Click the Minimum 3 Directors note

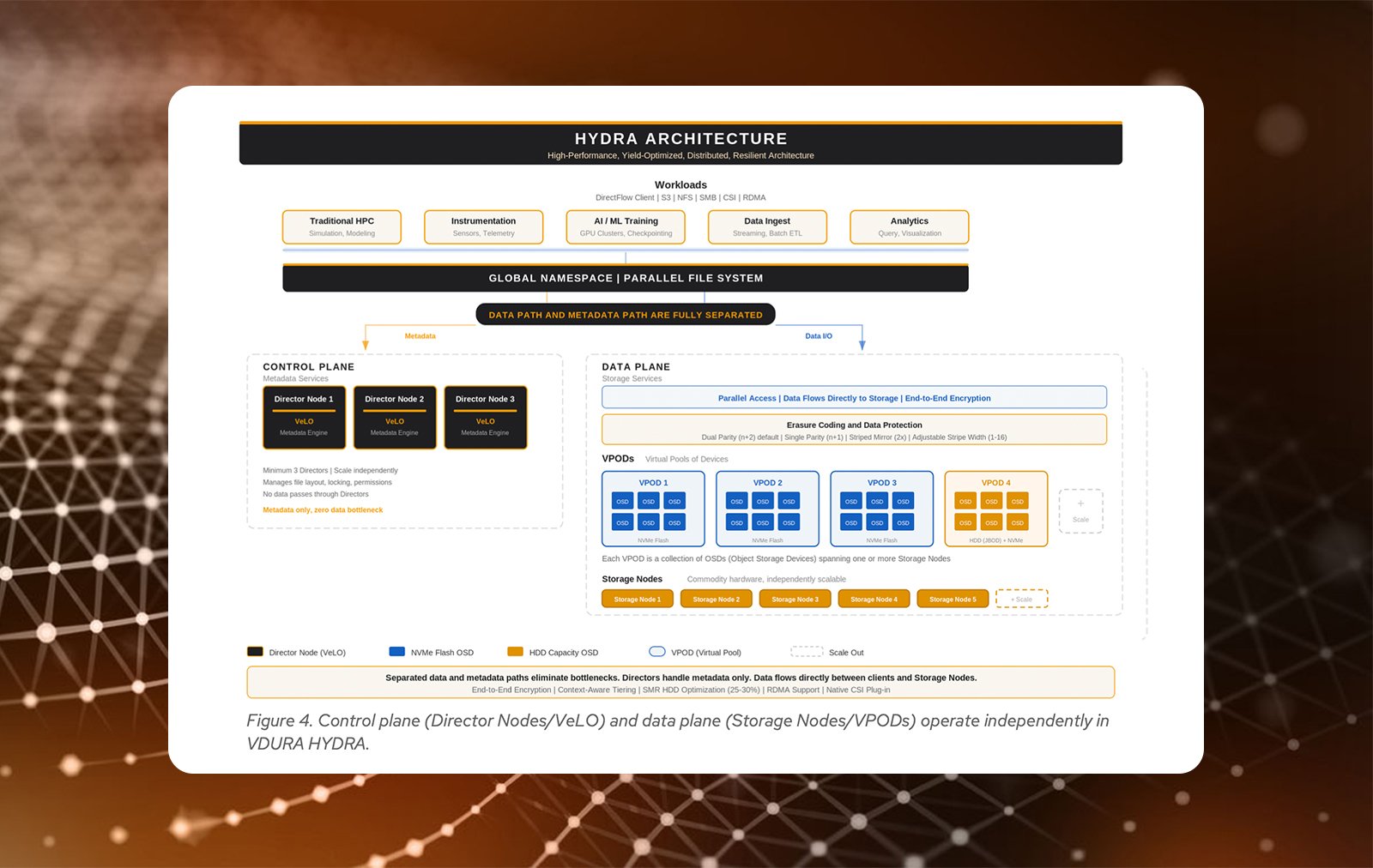pyautogui.click(x=330, y=470)
